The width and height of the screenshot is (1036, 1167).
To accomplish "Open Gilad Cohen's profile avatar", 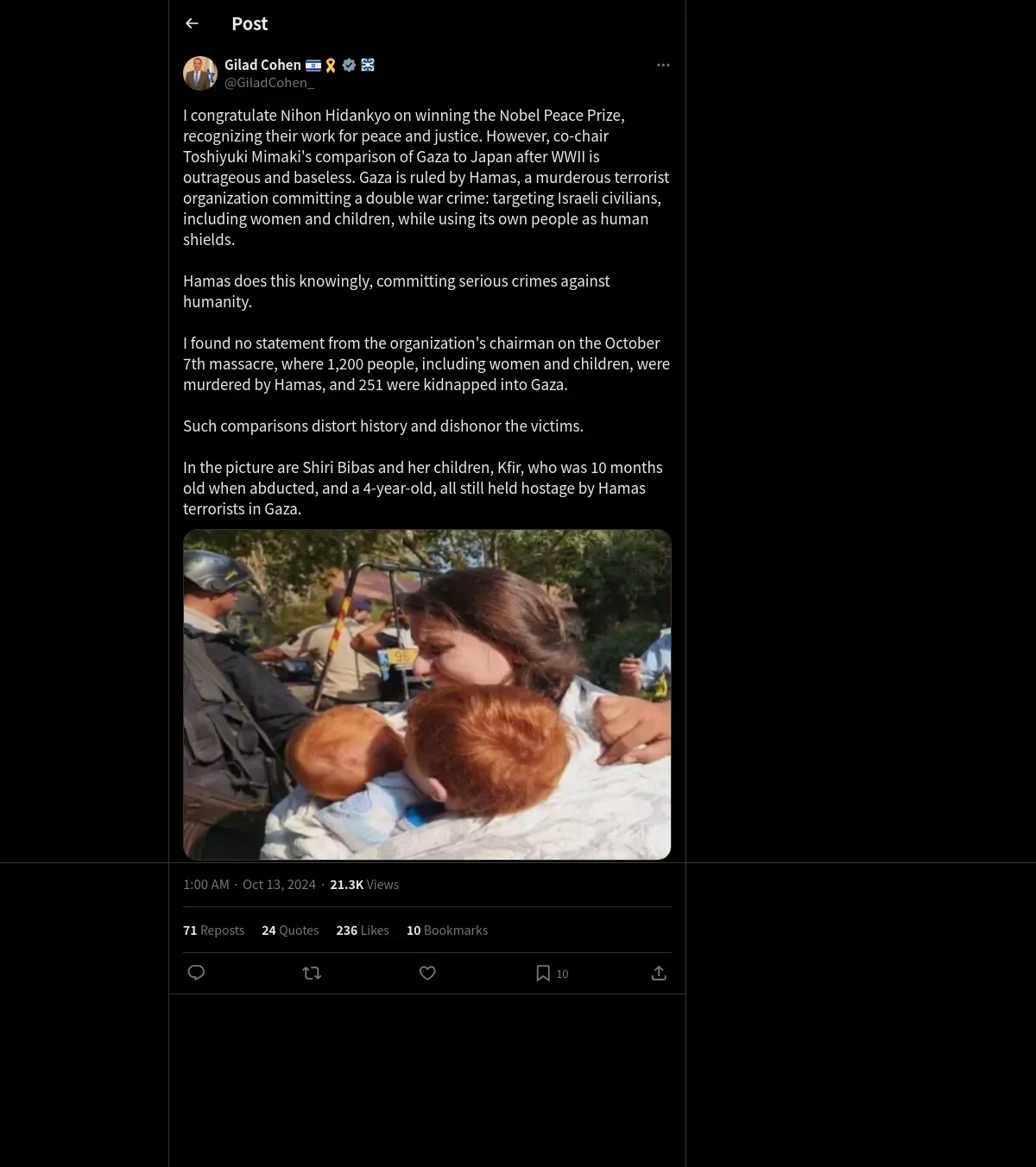I will [x=200, y=73].
